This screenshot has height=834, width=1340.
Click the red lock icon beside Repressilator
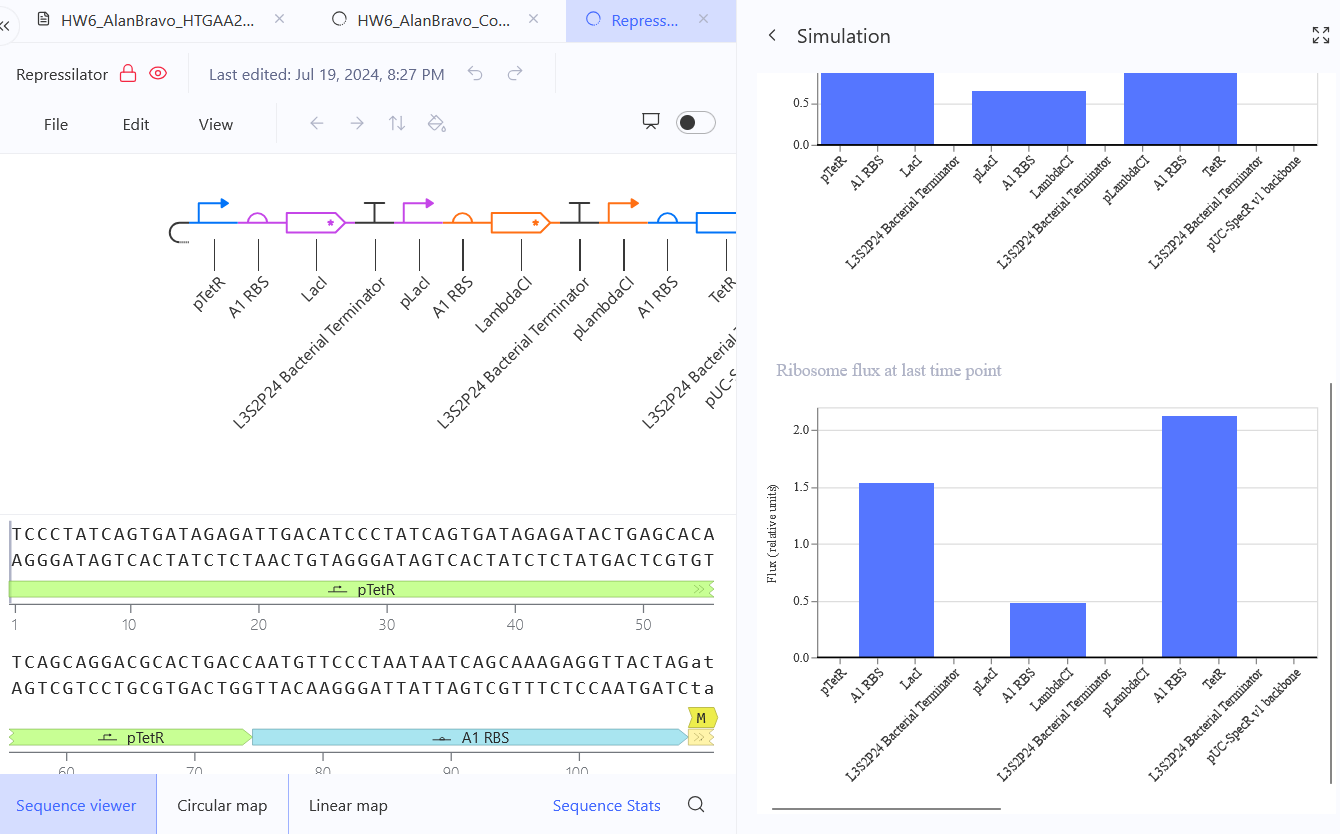(x=127, y=73)
